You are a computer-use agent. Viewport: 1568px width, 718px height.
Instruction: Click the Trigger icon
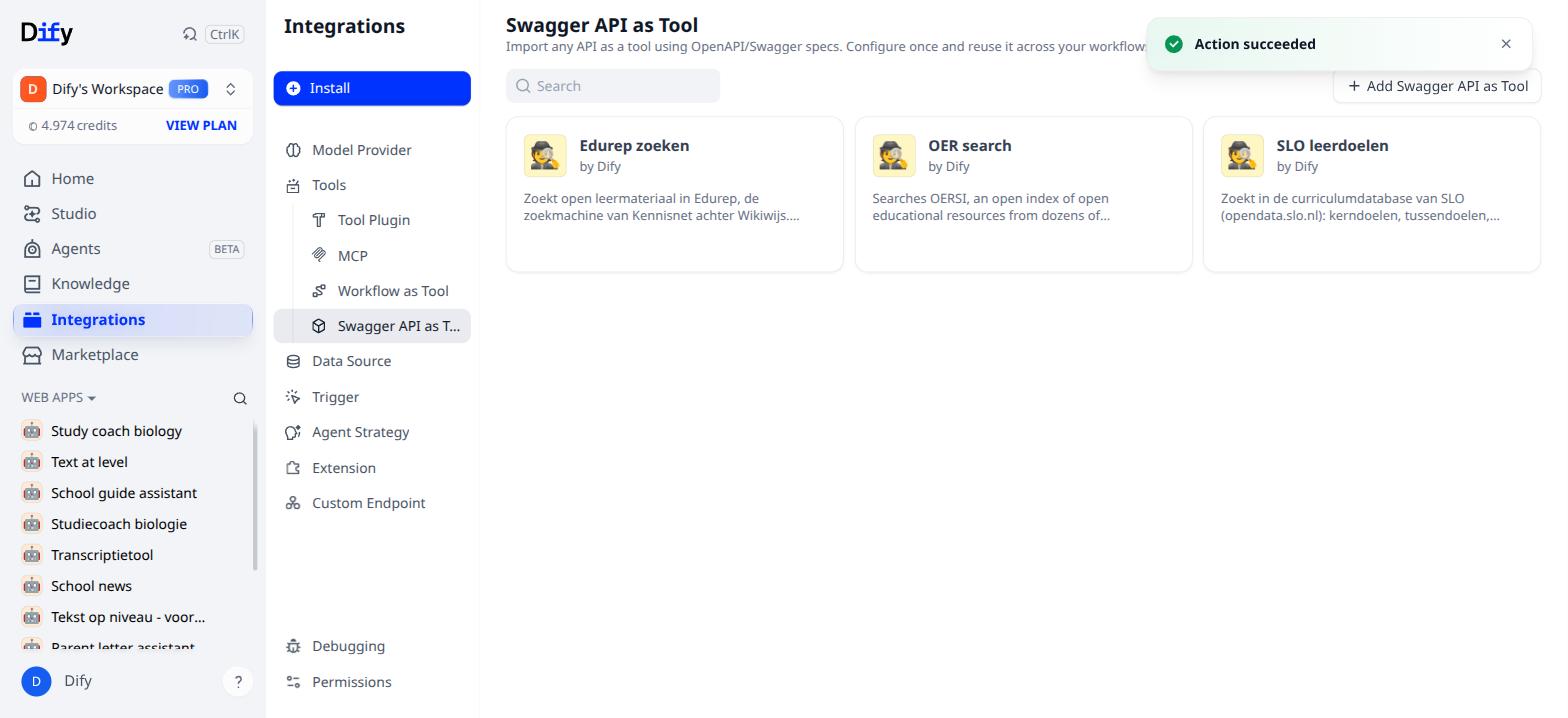tap(293, 397)
